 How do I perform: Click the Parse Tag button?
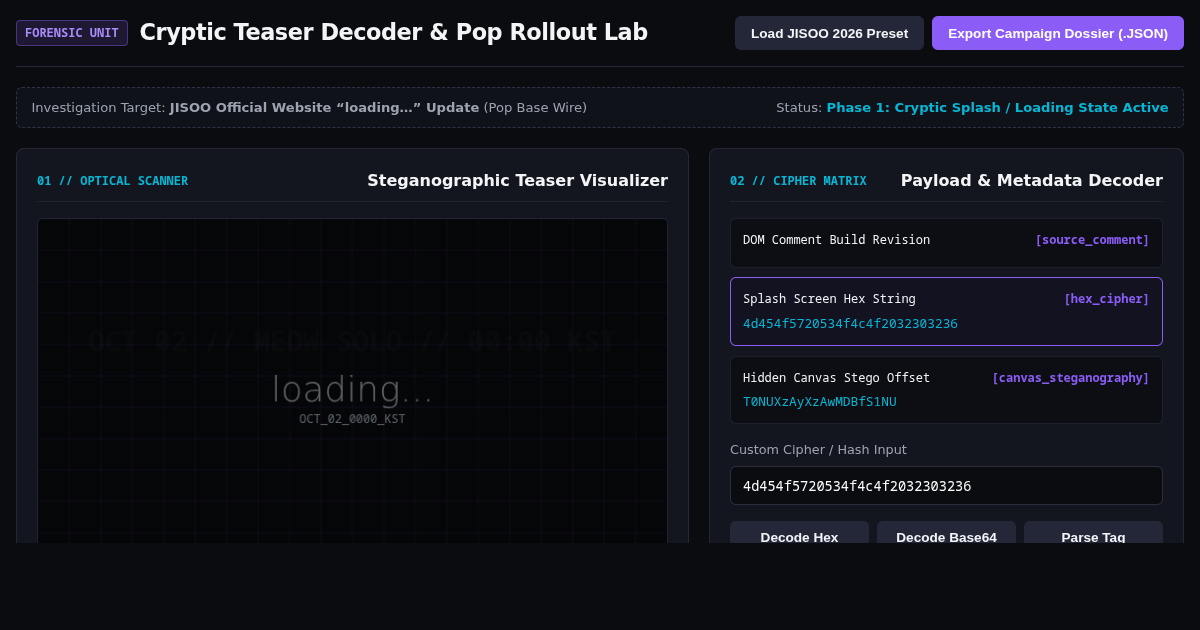pos(1093,533)
